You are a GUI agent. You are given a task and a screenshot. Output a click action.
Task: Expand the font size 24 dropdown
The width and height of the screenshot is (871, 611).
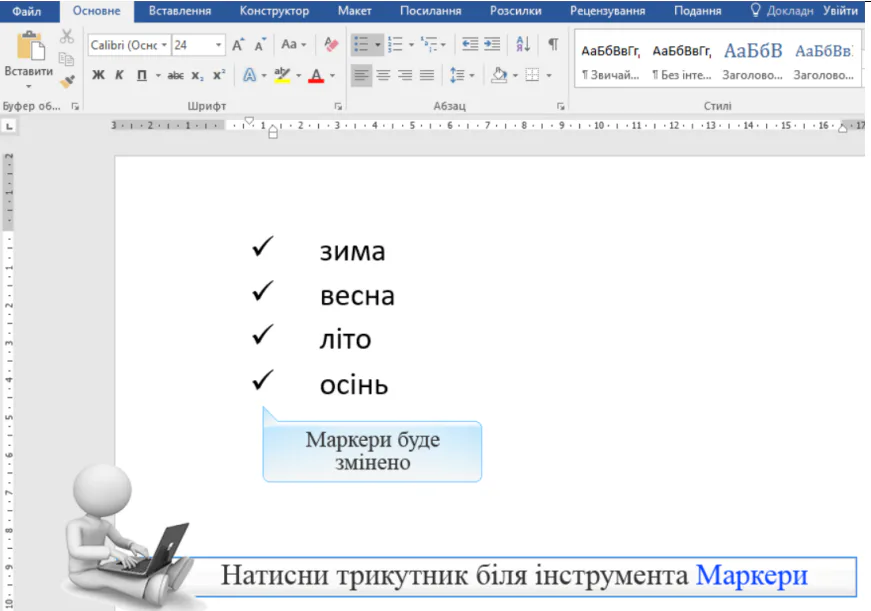pyautogui.click(x=218, y=45)
